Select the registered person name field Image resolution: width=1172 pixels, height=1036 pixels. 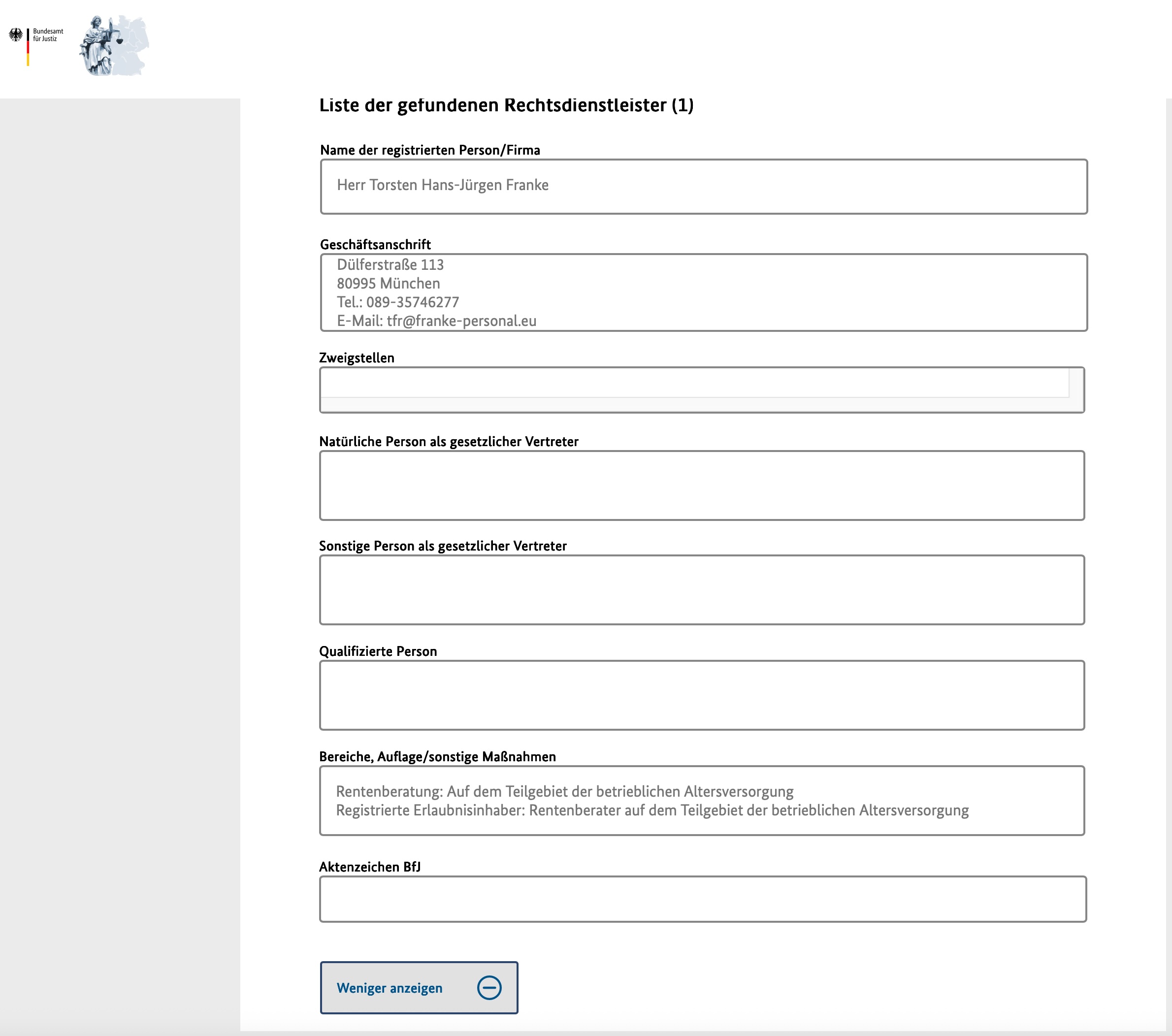pos(703,186)
